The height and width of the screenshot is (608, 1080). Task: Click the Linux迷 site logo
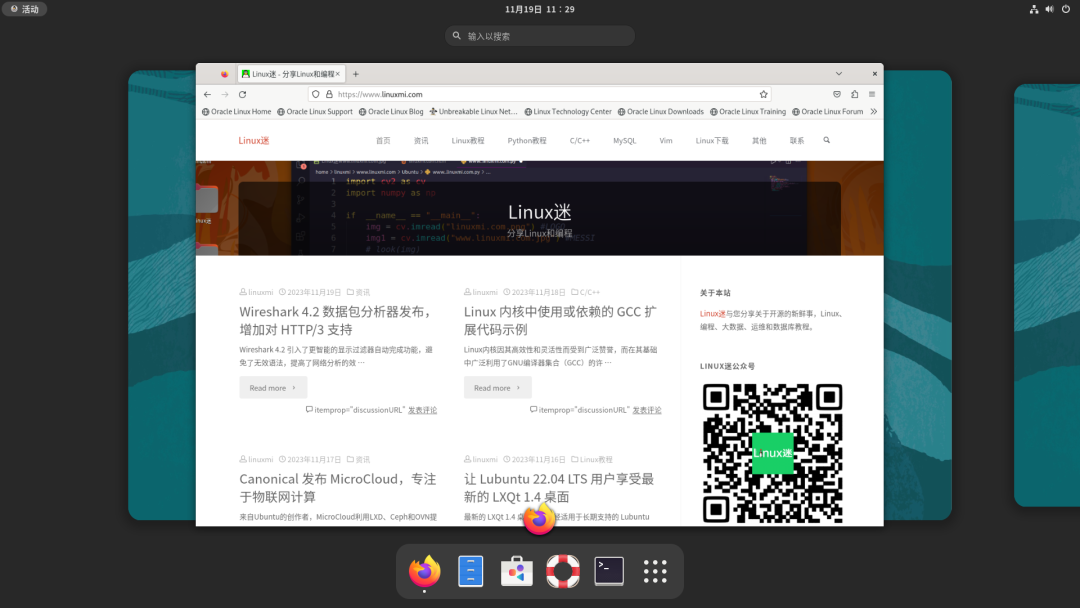click(253, 140)
